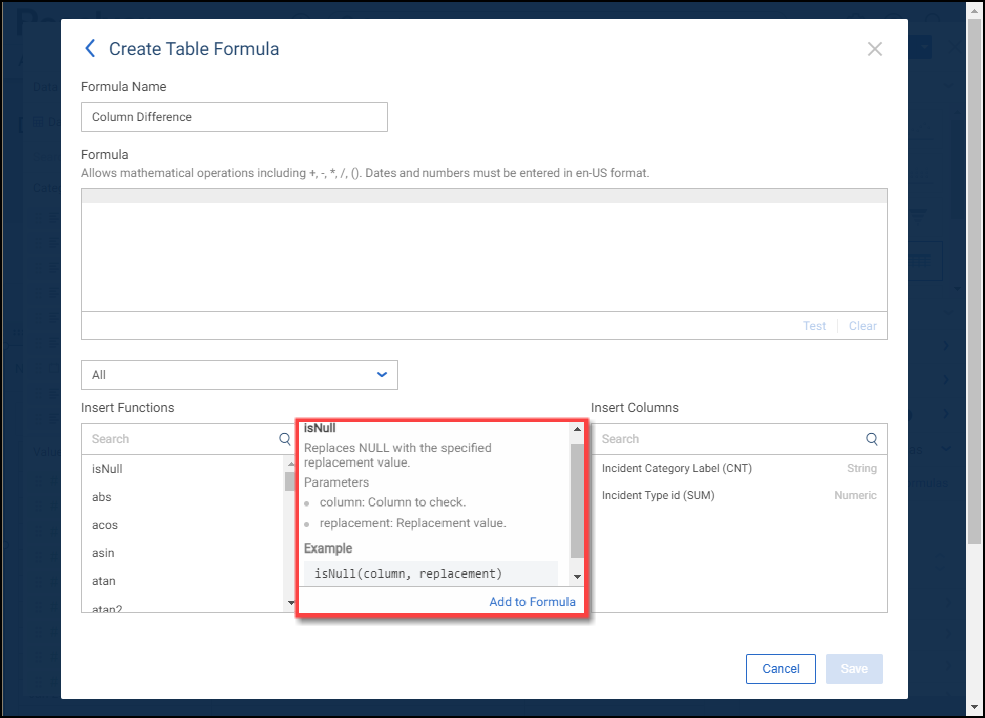Choose the acos function from list

coord(103,525)
